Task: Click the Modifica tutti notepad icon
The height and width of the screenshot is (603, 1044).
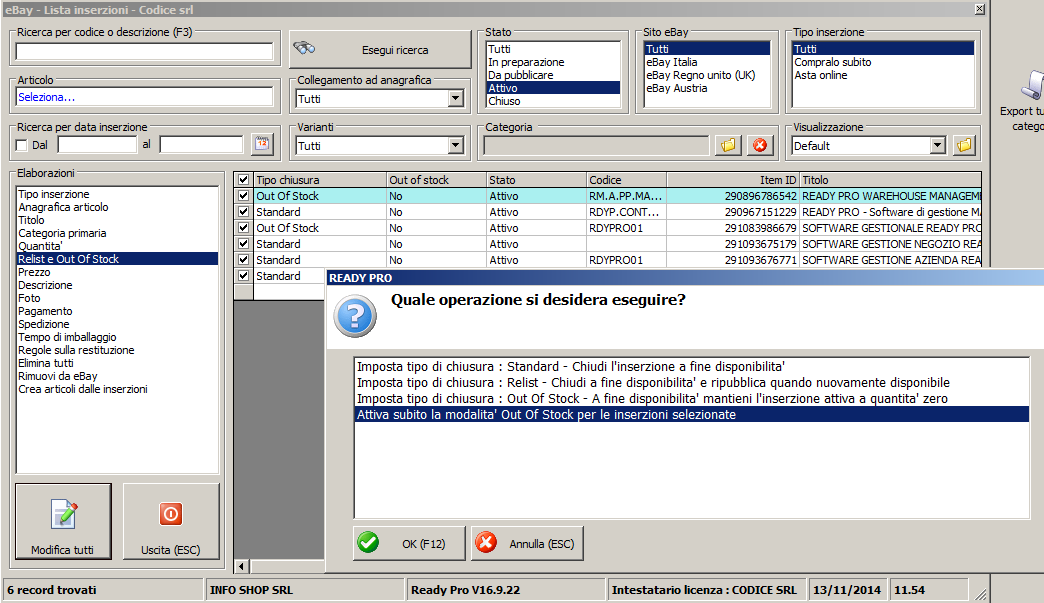Action: 64,514
